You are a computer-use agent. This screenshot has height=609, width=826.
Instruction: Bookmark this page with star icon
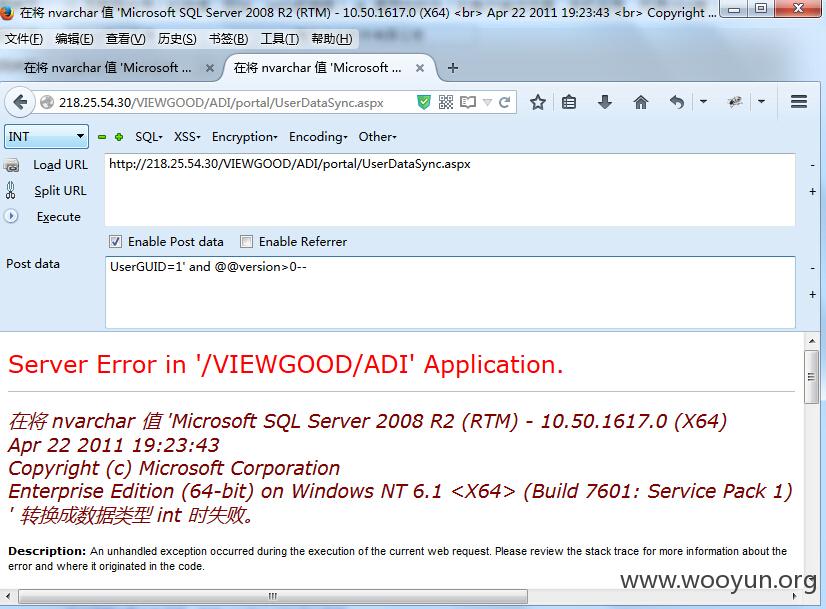tap(537, 102)
